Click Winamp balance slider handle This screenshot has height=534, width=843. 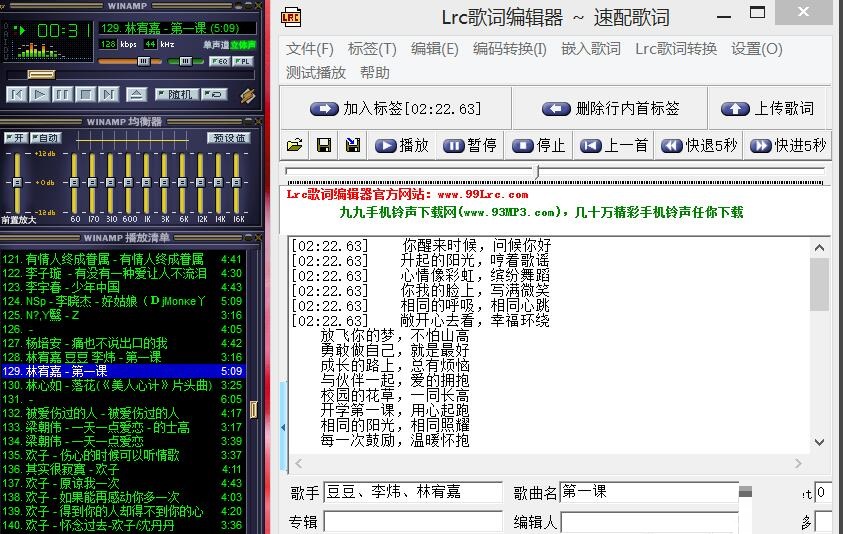pos(185,61)
